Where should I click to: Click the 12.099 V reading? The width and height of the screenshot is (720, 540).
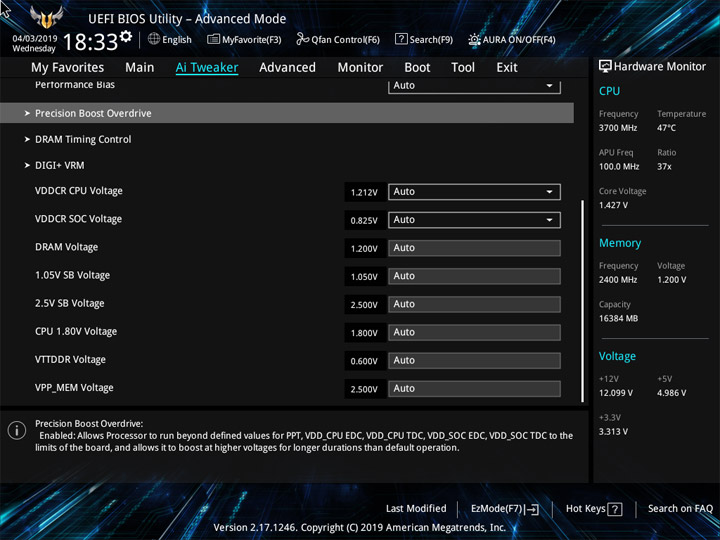click(616, 393)
